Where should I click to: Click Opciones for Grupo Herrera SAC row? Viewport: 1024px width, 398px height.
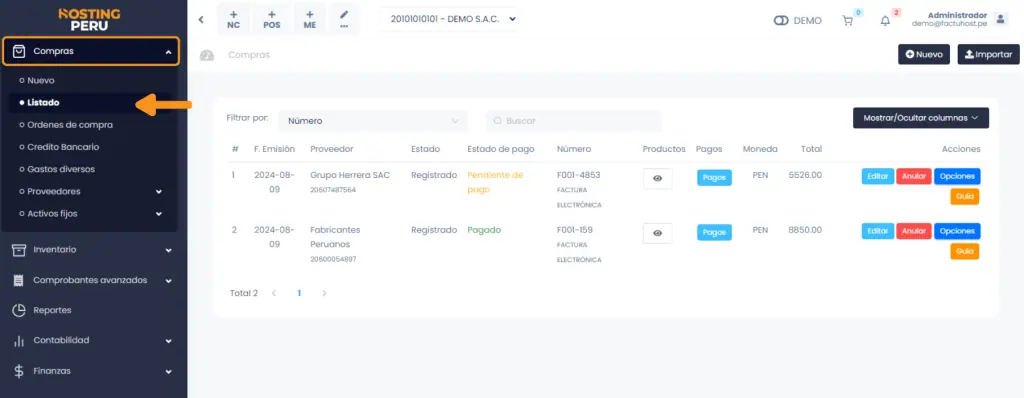point(957,176)
